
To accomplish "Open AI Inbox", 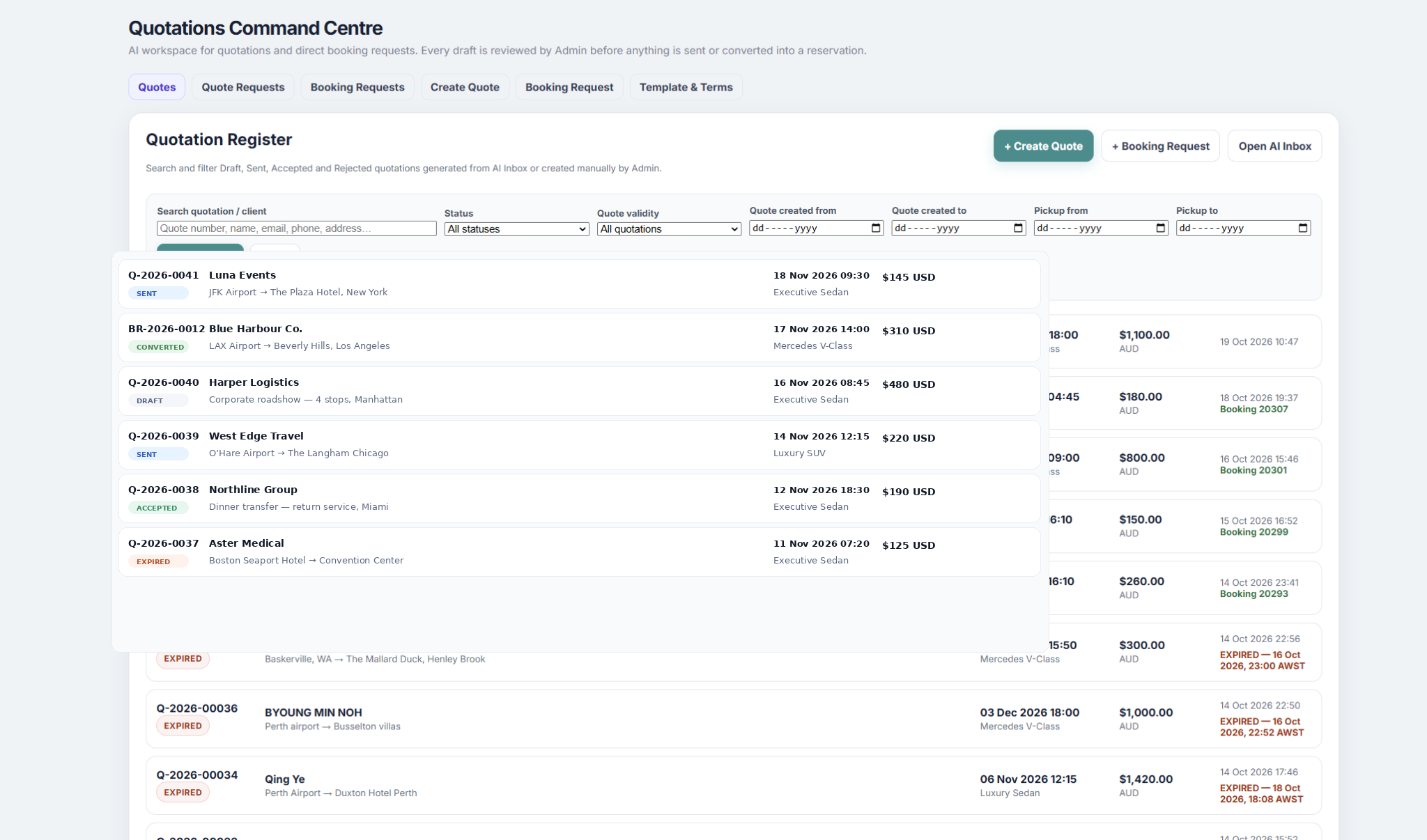I will [x=1274, y=146].
